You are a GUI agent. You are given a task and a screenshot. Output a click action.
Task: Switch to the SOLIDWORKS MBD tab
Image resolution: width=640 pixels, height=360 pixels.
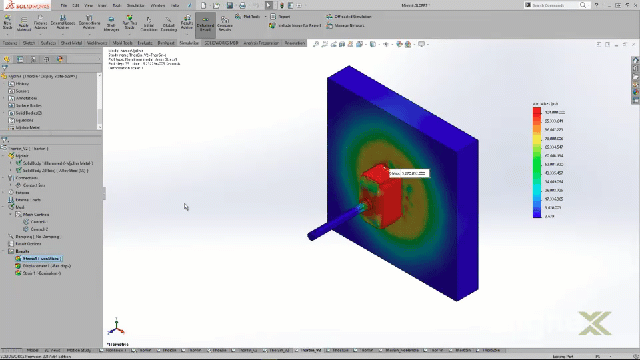point(221,43)
